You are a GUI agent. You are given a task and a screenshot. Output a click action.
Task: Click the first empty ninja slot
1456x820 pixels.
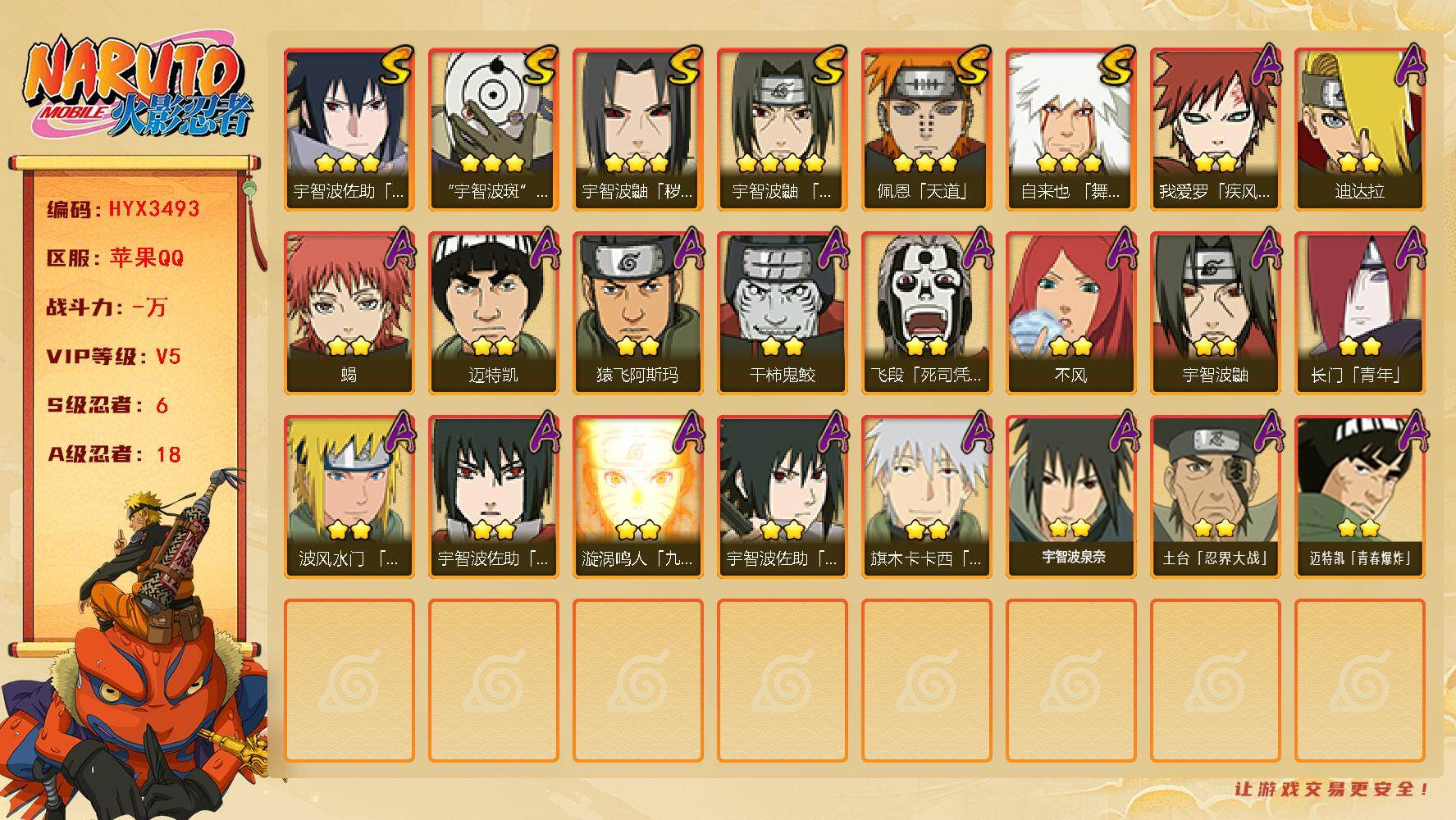pyautogui.click(x=349, y=681)
